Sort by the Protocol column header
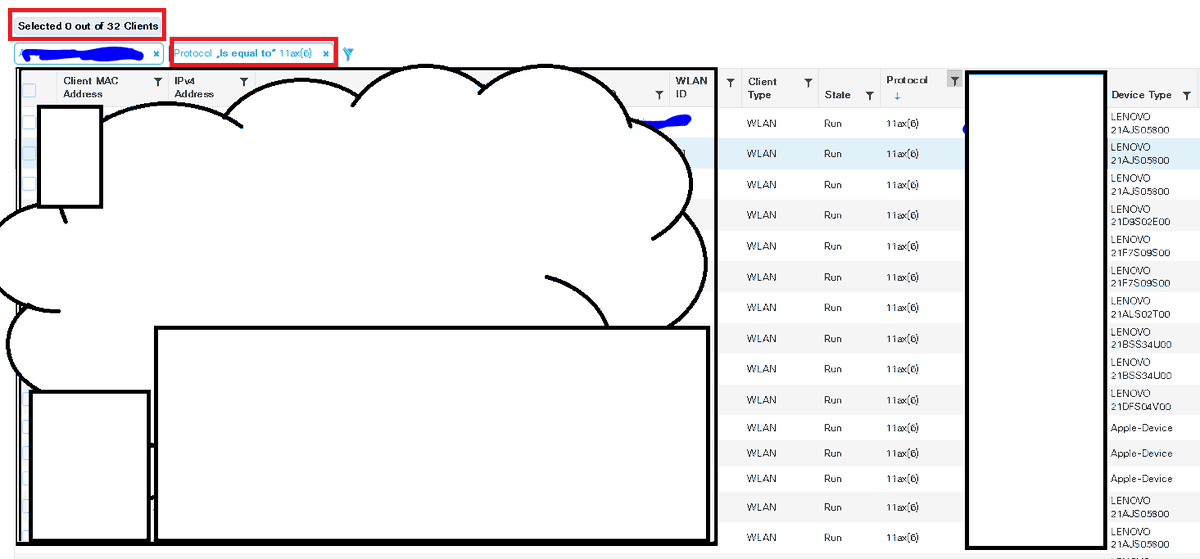The image size is (1200, 559). [x=907, y=80]
